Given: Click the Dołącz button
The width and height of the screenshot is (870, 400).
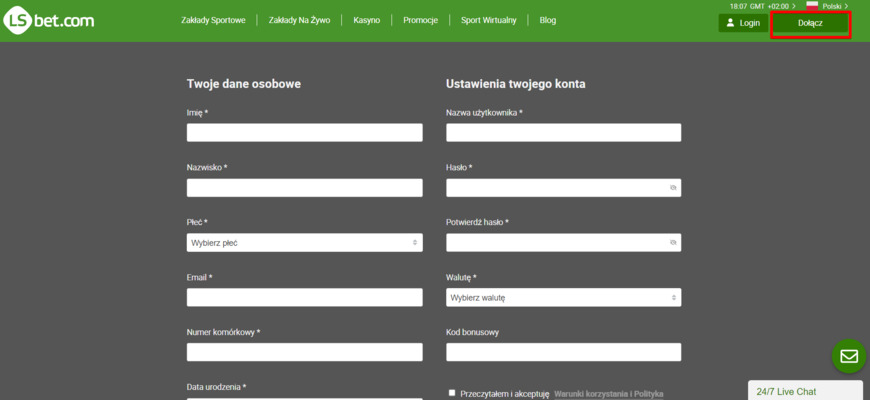Looking at the screenshot, I should [810, 23].
